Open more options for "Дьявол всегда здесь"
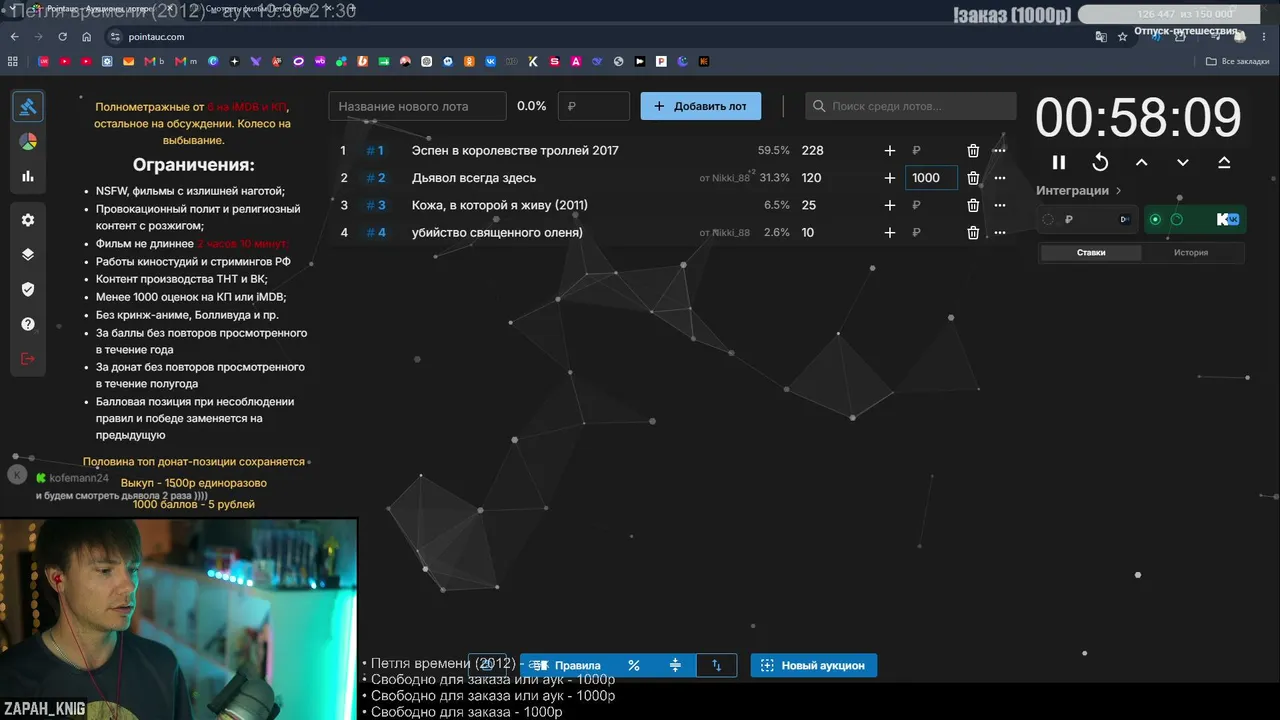The image size is (1280, 720). [x=1000, y=178]
